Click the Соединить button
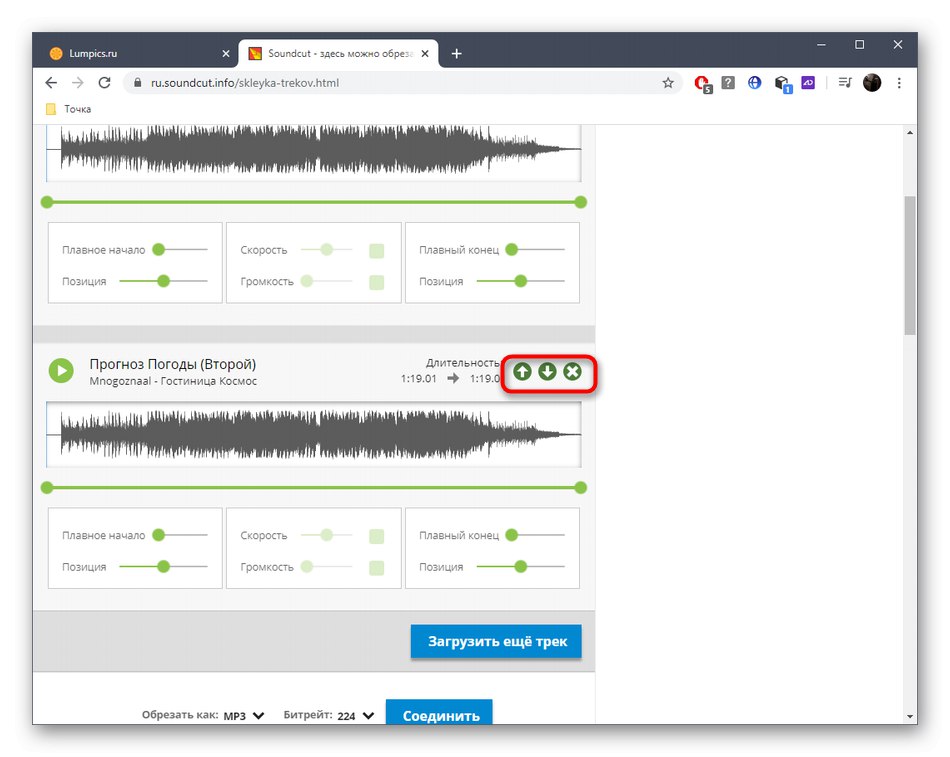Image resolution: width=950 pixels, height=757 pixels. pos(439,713)
